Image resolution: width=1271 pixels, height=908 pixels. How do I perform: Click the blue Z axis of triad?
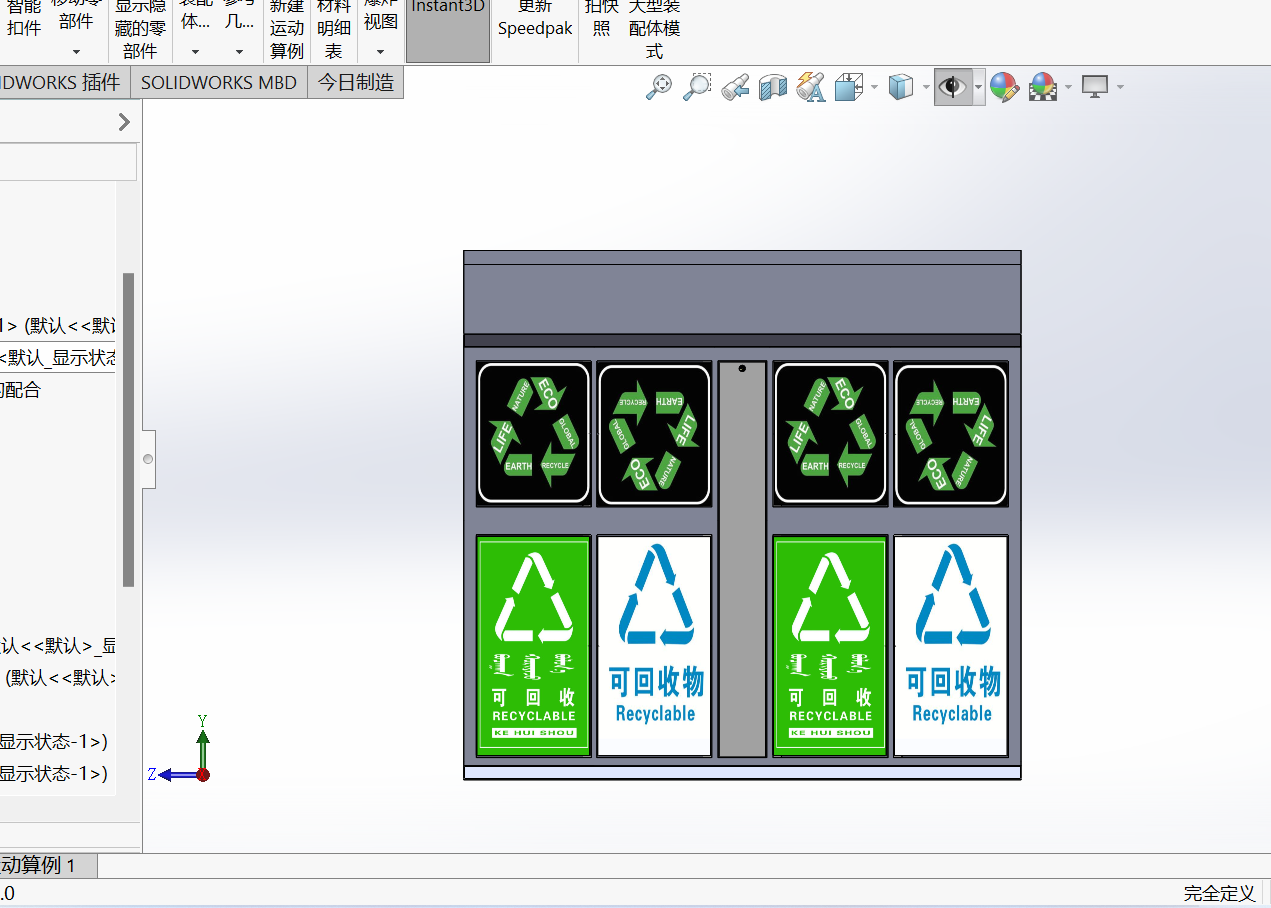point(176,774)
